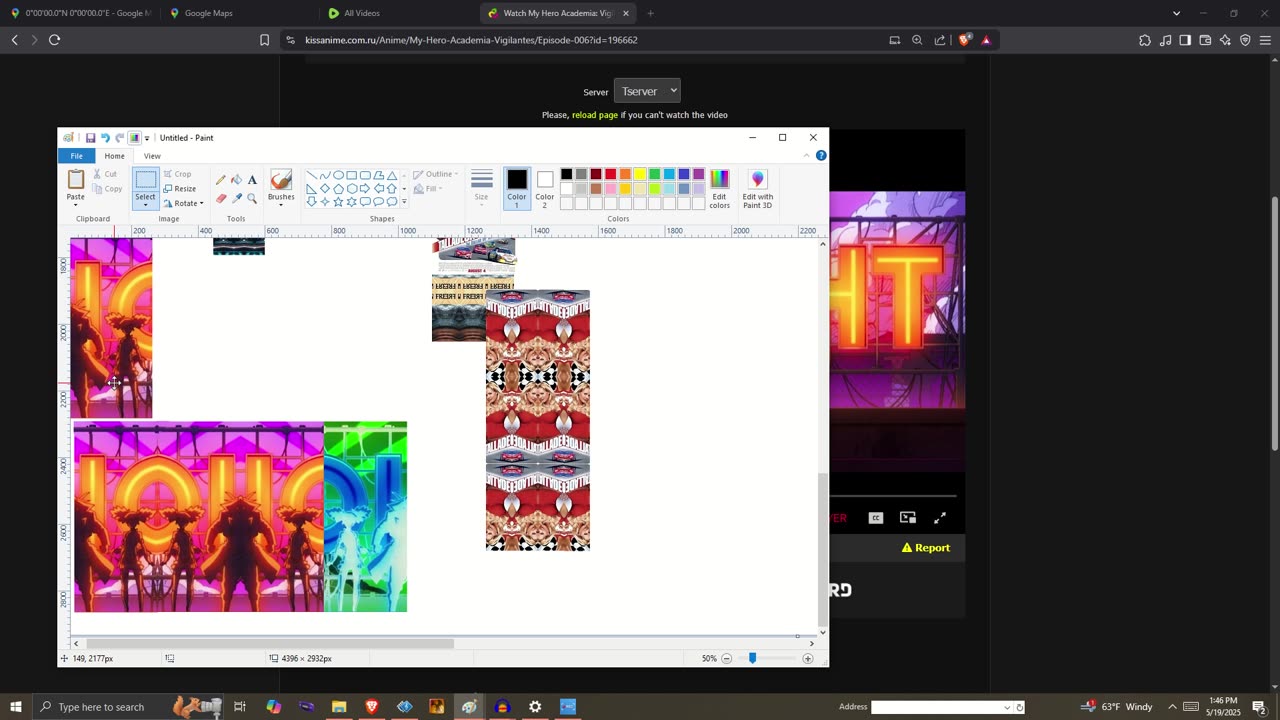Select the Home ribbon tab in Paint
This screenshot has width=1280, height=720.
114,156
